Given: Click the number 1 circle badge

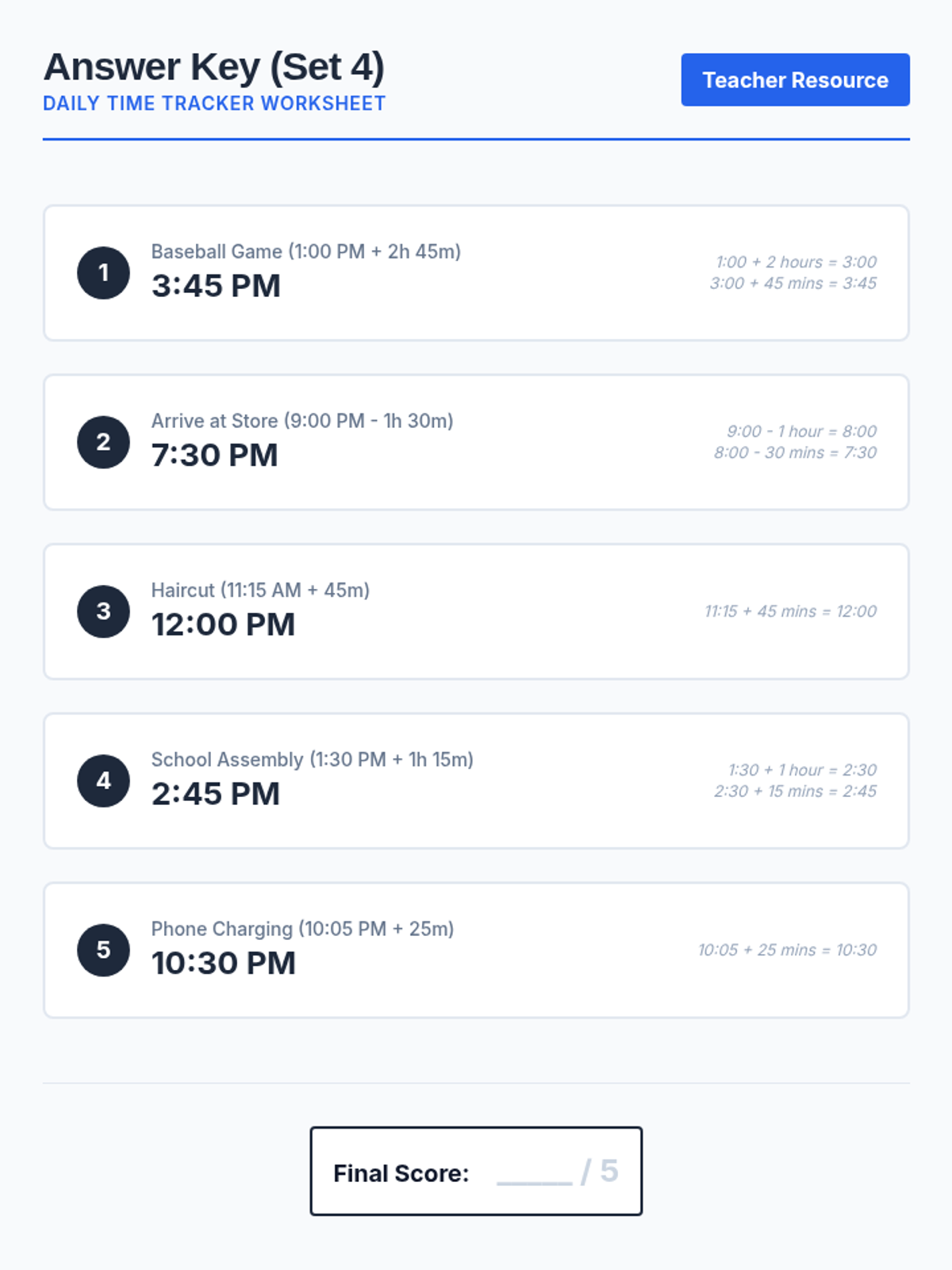Looking at the screenshot, I should click(x=103, y=273).
